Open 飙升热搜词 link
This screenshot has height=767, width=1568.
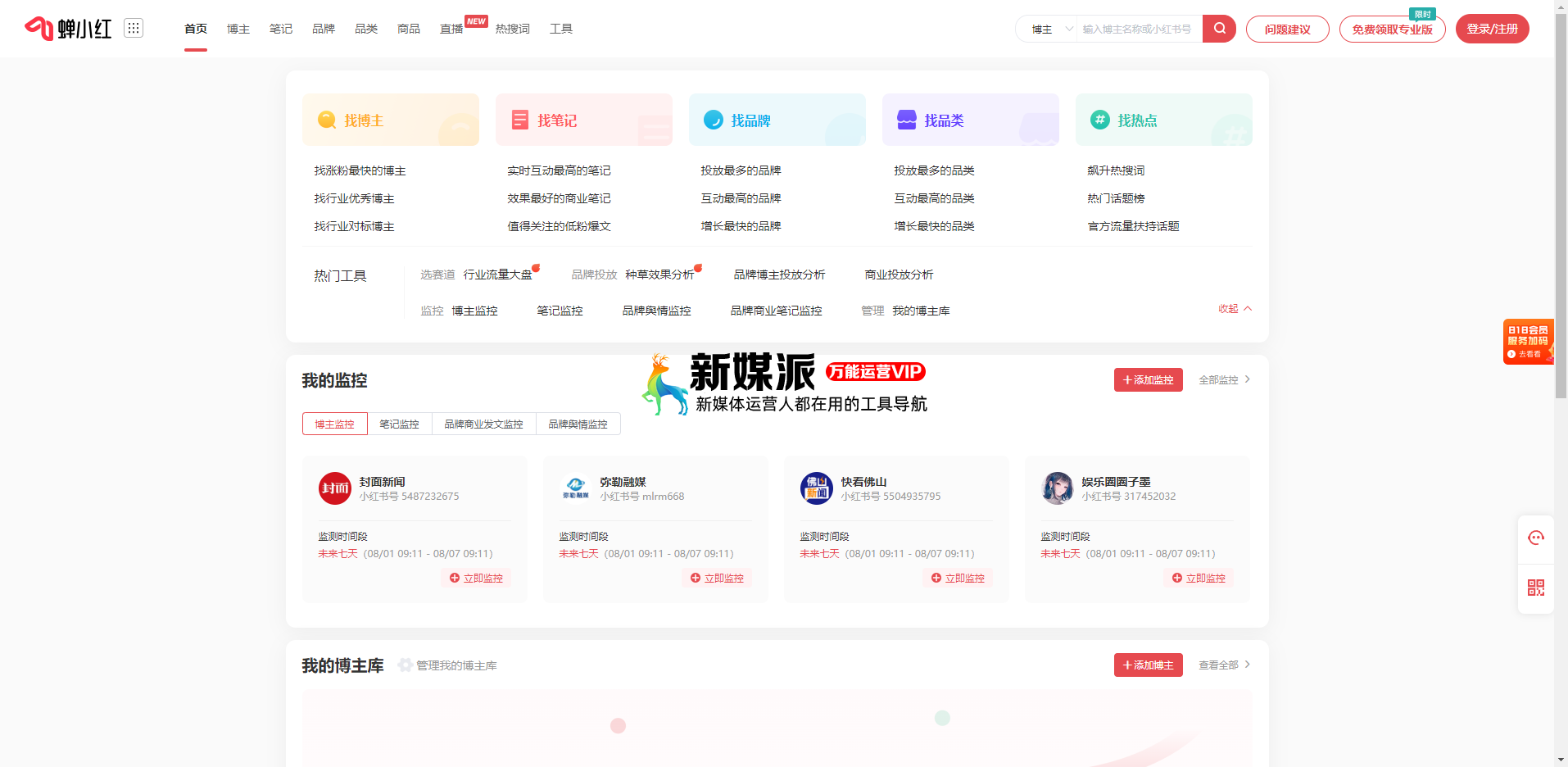(x=1117, y=170)
